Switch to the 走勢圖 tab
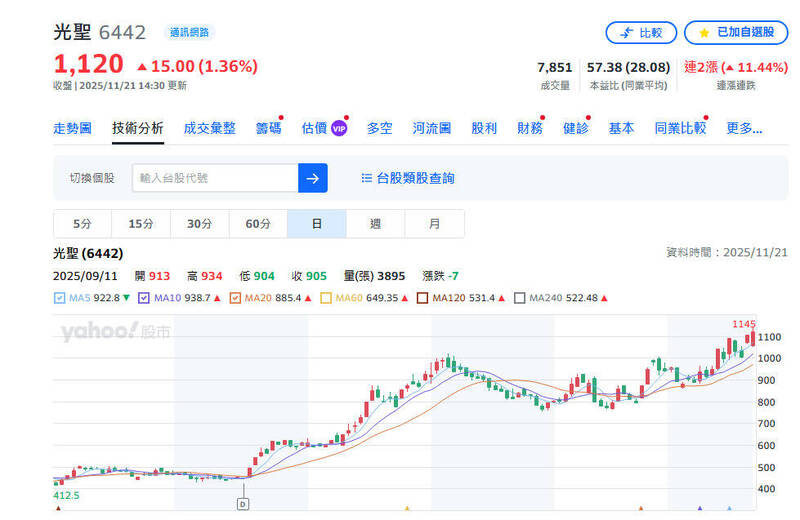The width and height of the screenshot is (800, 520). pyautogui.click(x=72, y=128)
